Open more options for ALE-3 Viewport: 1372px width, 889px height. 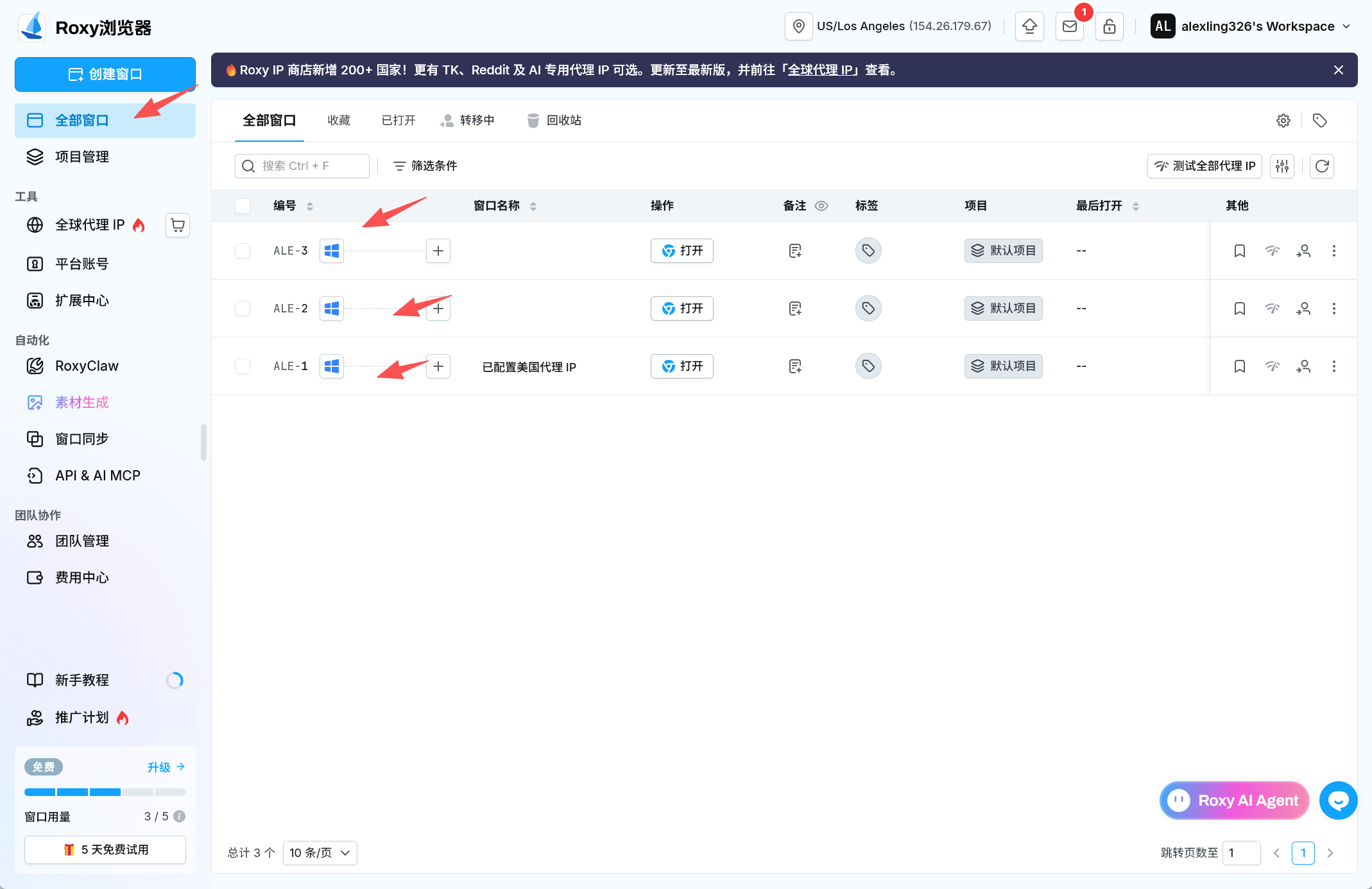coord(1334,251)
